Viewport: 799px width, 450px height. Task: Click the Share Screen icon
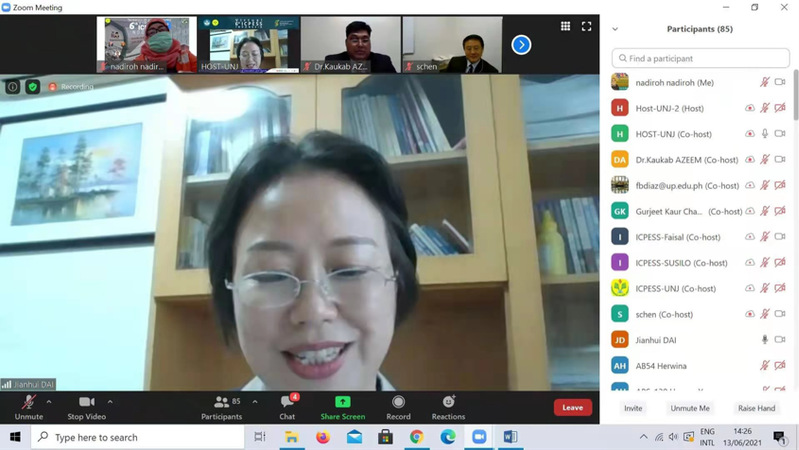(x=342, y=405)
